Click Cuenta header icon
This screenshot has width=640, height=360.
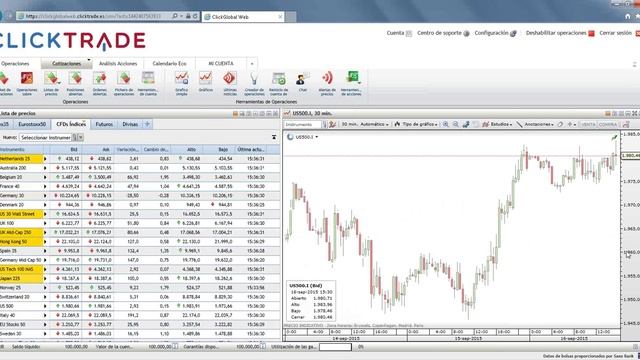[x=409, y=33]
